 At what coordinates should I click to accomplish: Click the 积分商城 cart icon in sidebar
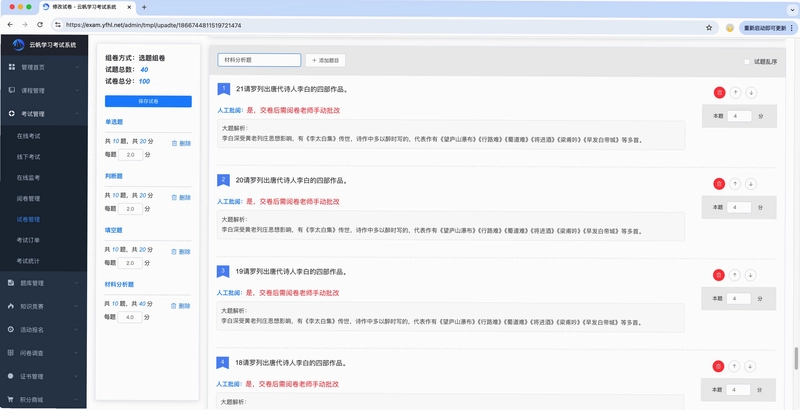coord(11,399)
